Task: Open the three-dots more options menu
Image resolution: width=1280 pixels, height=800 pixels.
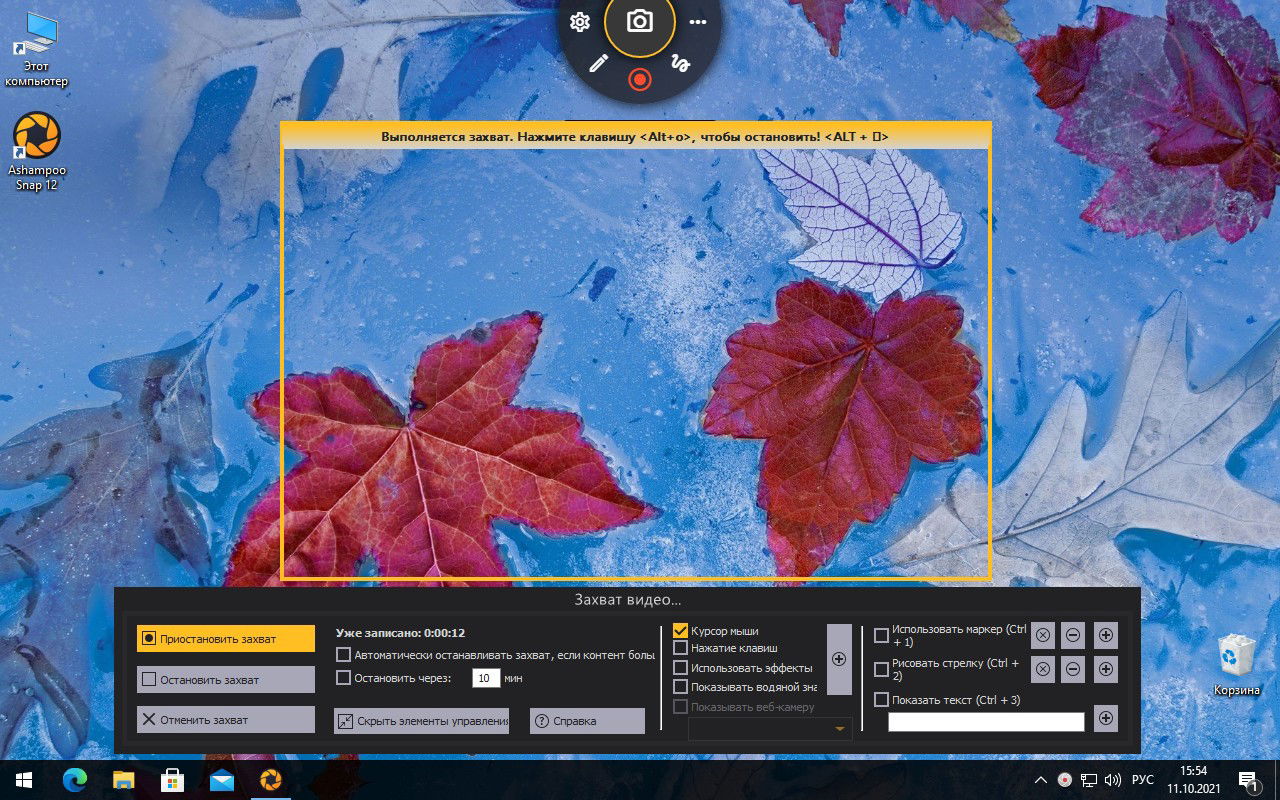Action: point(698,22)
